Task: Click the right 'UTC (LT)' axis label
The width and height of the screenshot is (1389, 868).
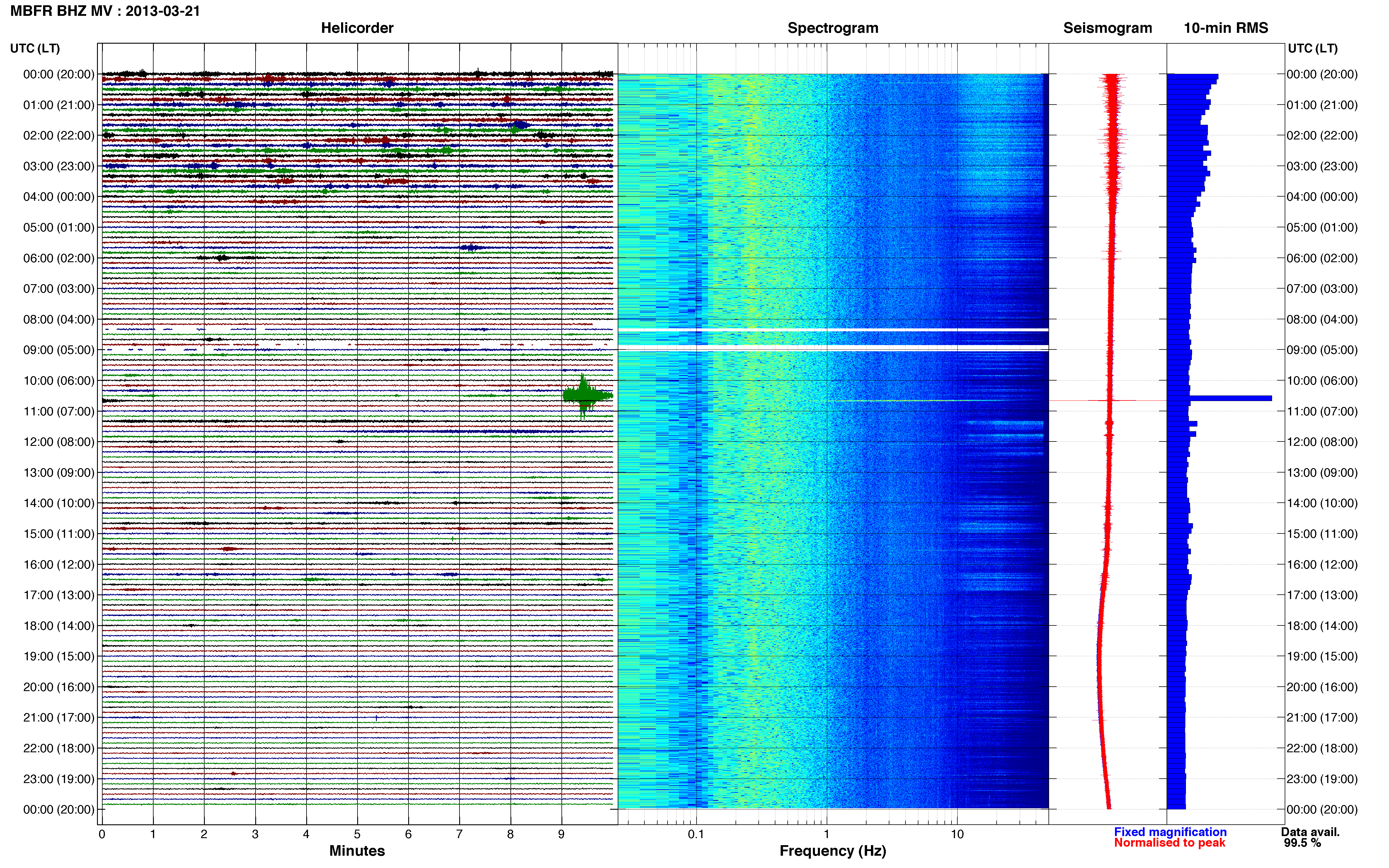Action: pos(1313,48)
